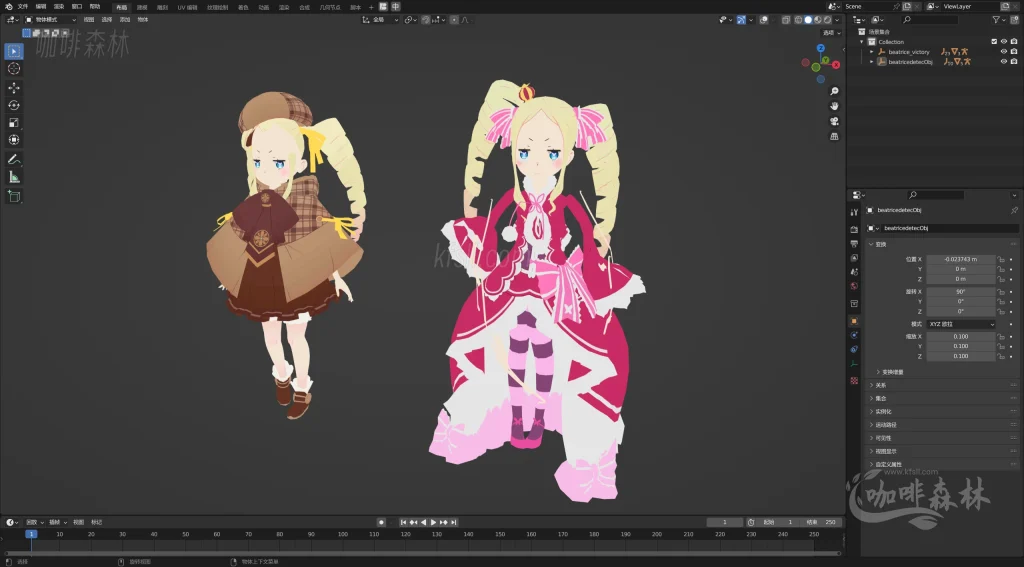The height and width of the screenshot is (567, 1024).
Task: Jump to the timeline end frame
Action: click(453, 522)
